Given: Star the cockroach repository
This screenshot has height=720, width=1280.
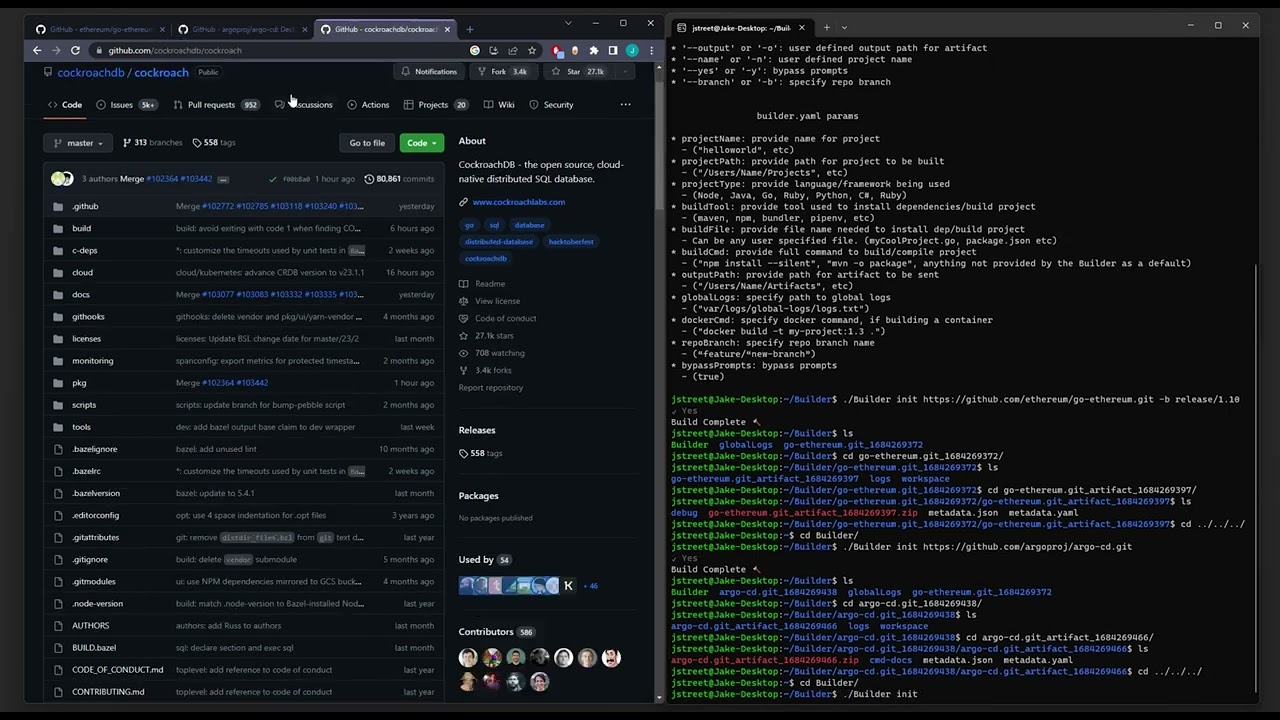Looking at the screenshot, I should (x=580, y=71).
